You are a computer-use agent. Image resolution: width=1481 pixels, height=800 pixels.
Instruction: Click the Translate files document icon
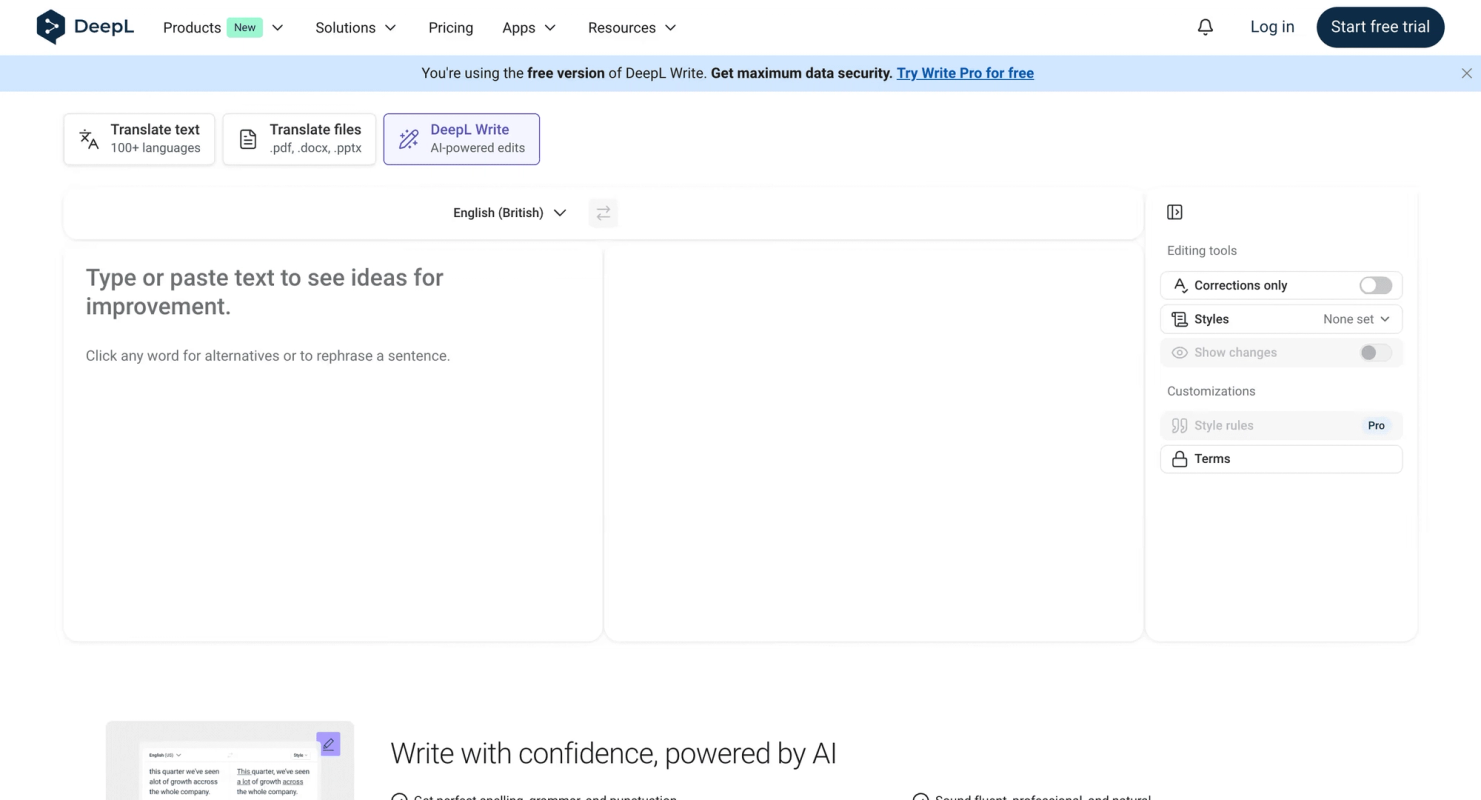pyautogui.click(x=248, y=139)
